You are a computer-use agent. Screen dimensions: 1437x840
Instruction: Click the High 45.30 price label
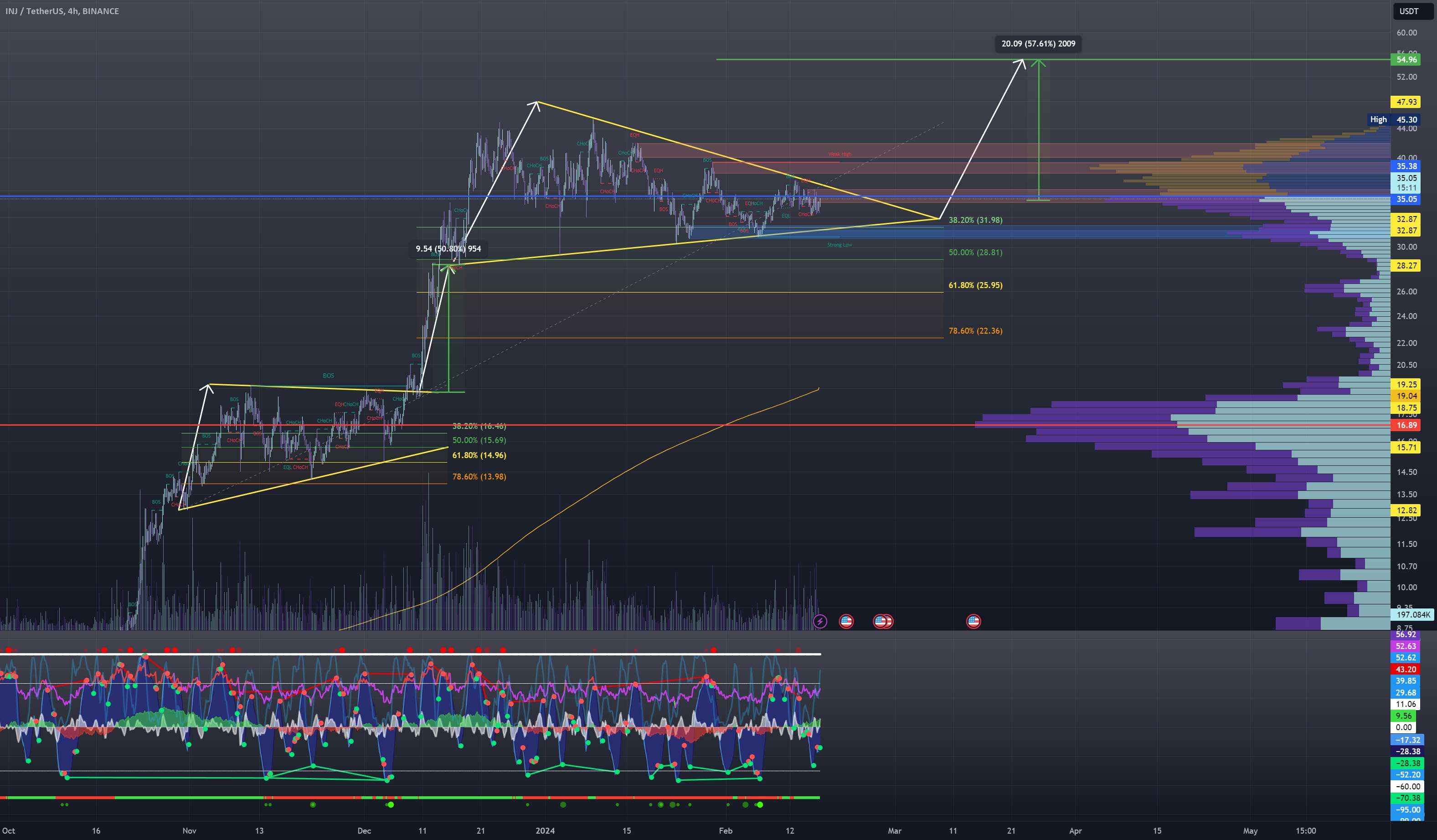click(1393, 119)
